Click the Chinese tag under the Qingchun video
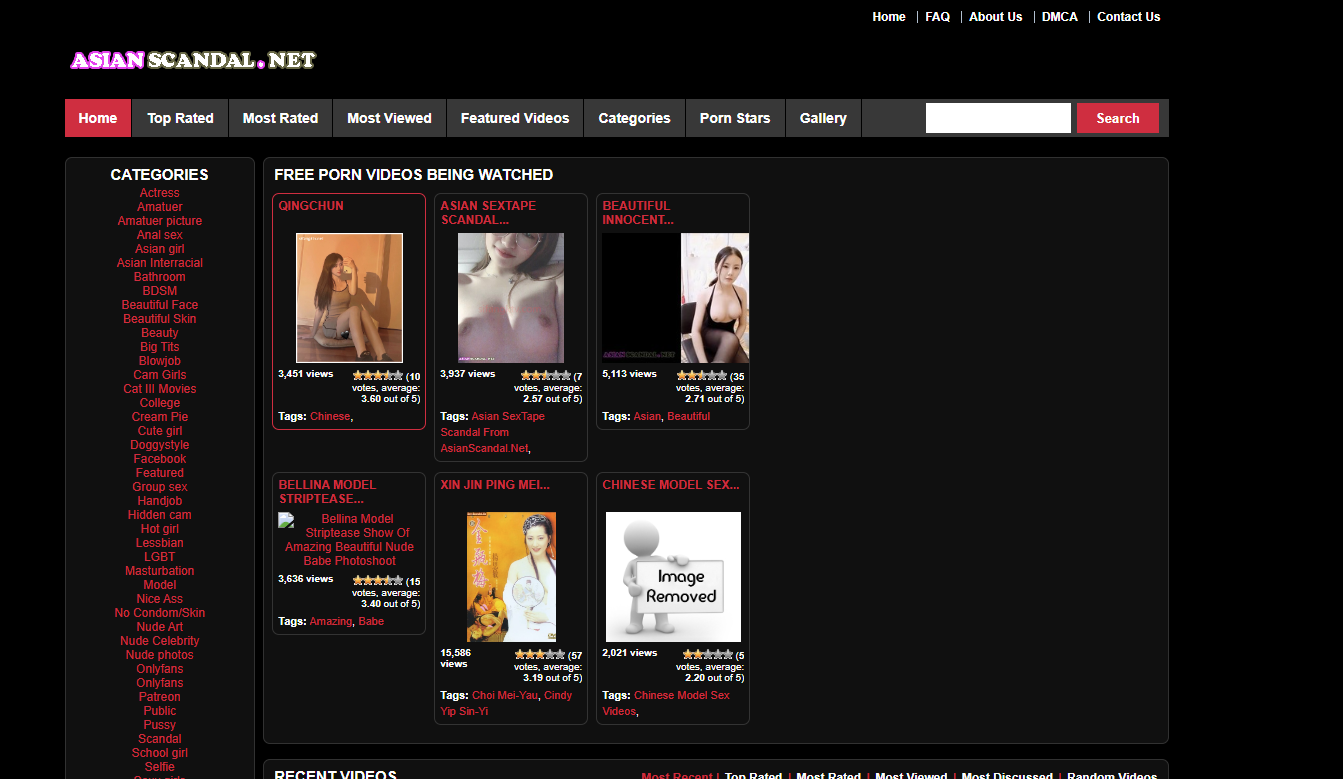This screenshot has width=1343, height=779. pyautogui.click(x=330, y=416)
